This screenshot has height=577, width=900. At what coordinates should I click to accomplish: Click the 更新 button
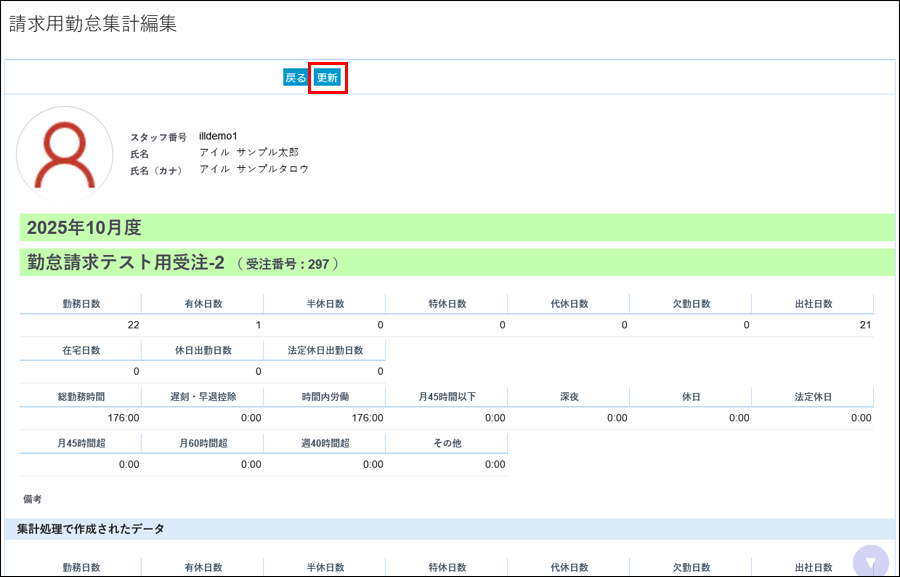328,78
